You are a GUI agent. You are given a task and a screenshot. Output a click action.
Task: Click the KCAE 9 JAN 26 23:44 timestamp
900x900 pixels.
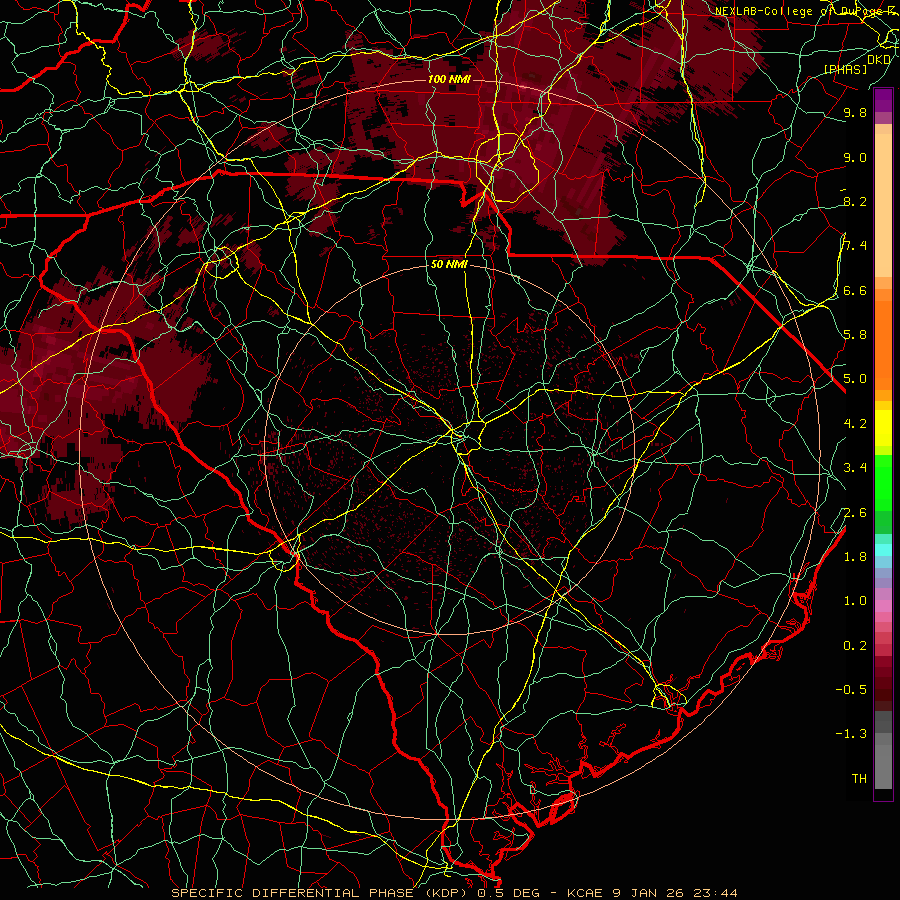pyautogui.click(x=652, y=893)
